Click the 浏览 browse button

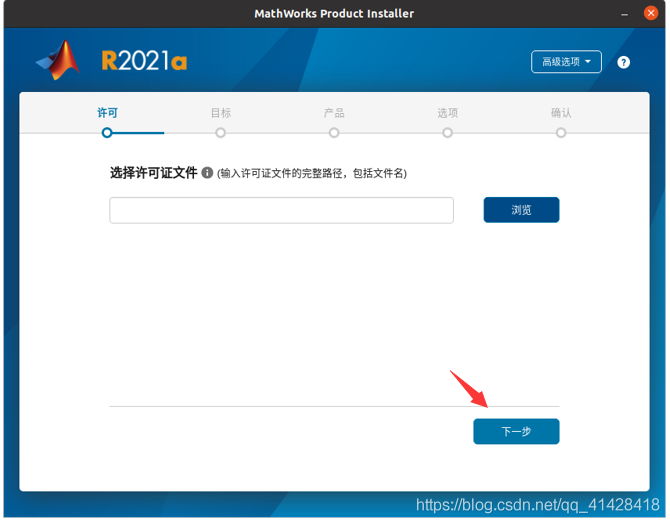[x=521, y=210]
